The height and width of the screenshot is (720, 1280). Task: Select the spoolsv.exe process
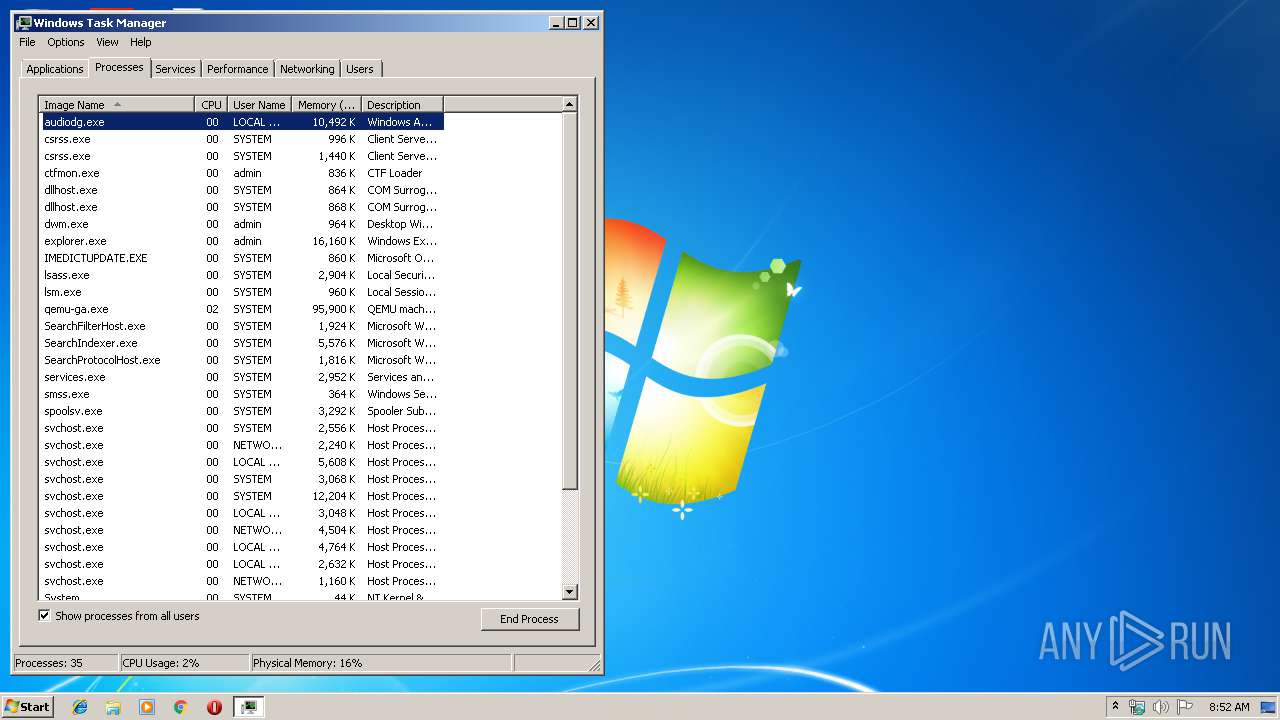[241, 411]
